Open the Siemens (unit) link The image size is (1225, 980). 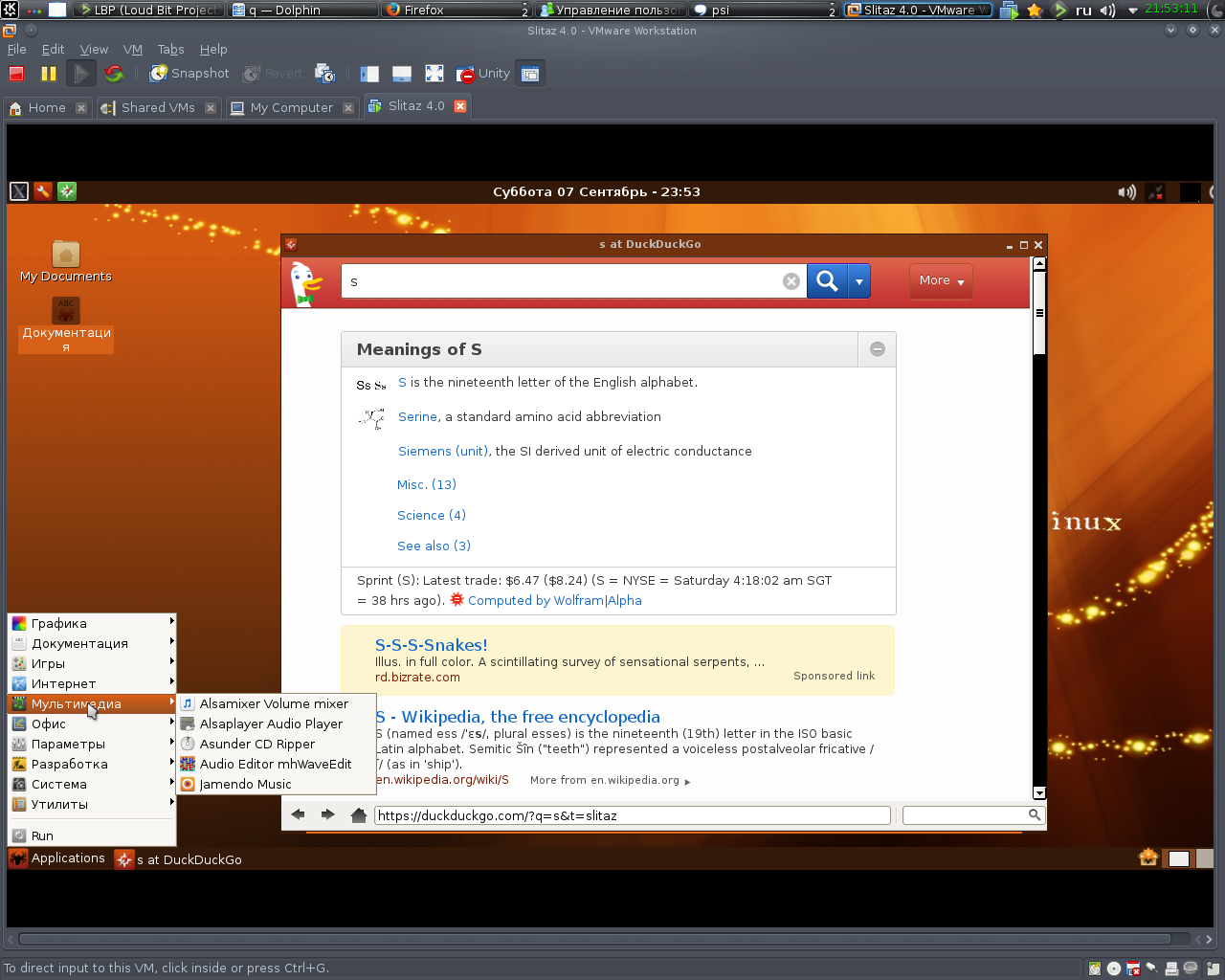tap(443, 452)
